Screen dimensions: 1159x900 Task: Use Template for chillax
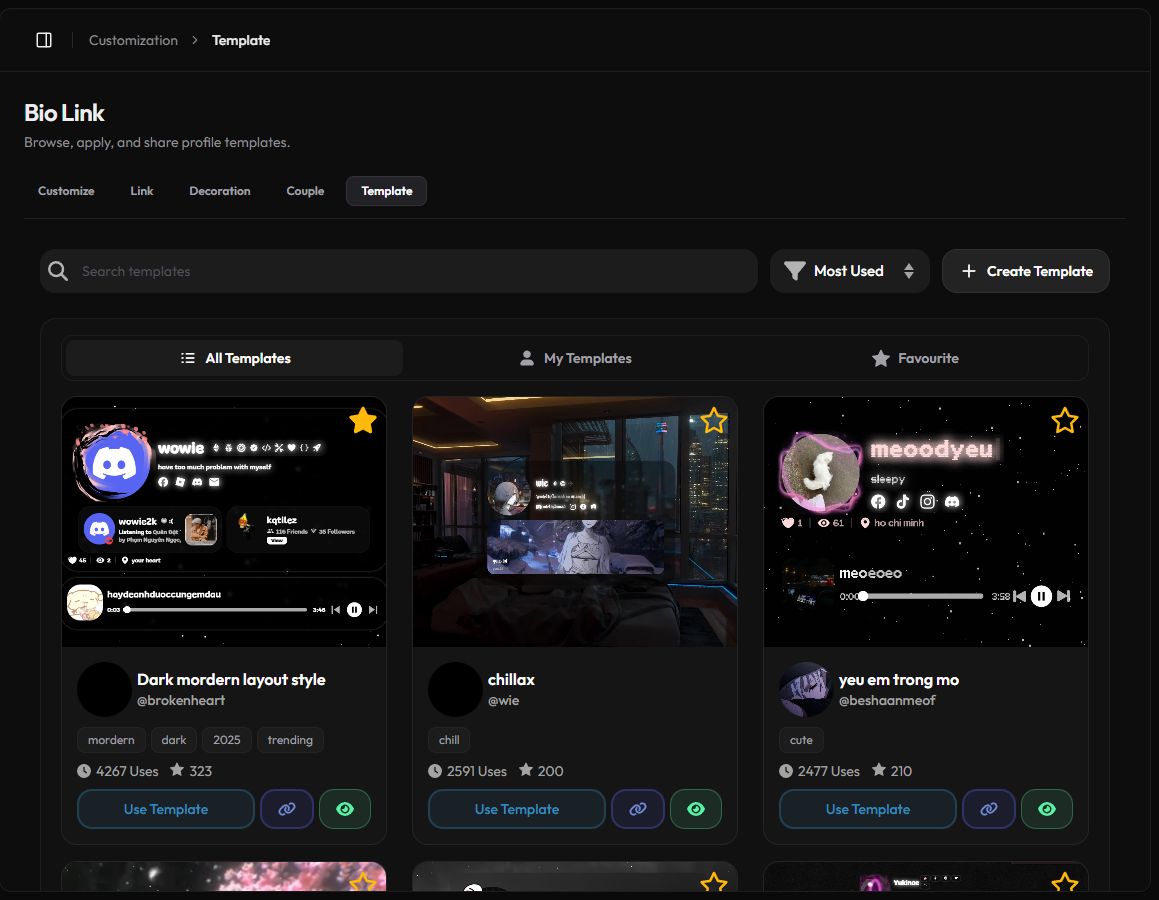(517, 809)
